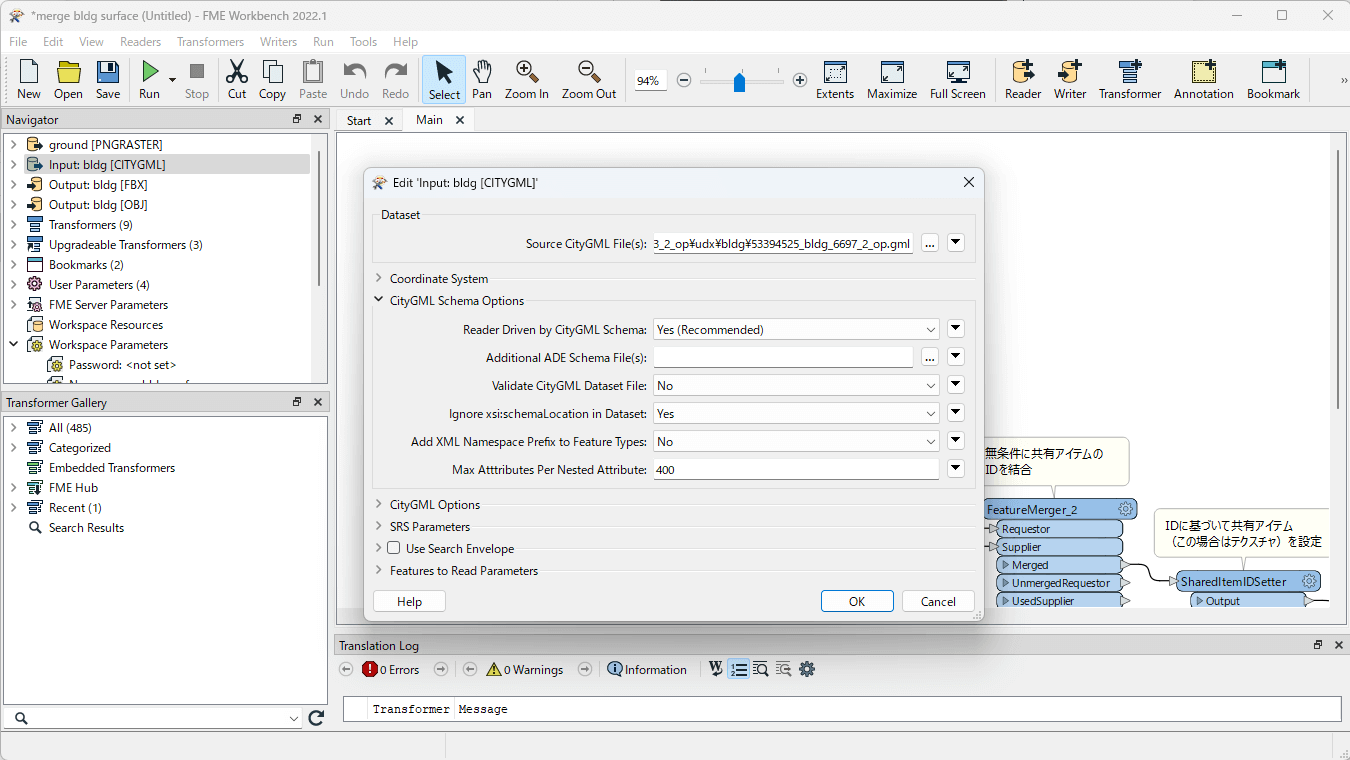Toggle the 0 Warnings log filter
Viewport: 1350px width, 760px height.
(525, 669)
